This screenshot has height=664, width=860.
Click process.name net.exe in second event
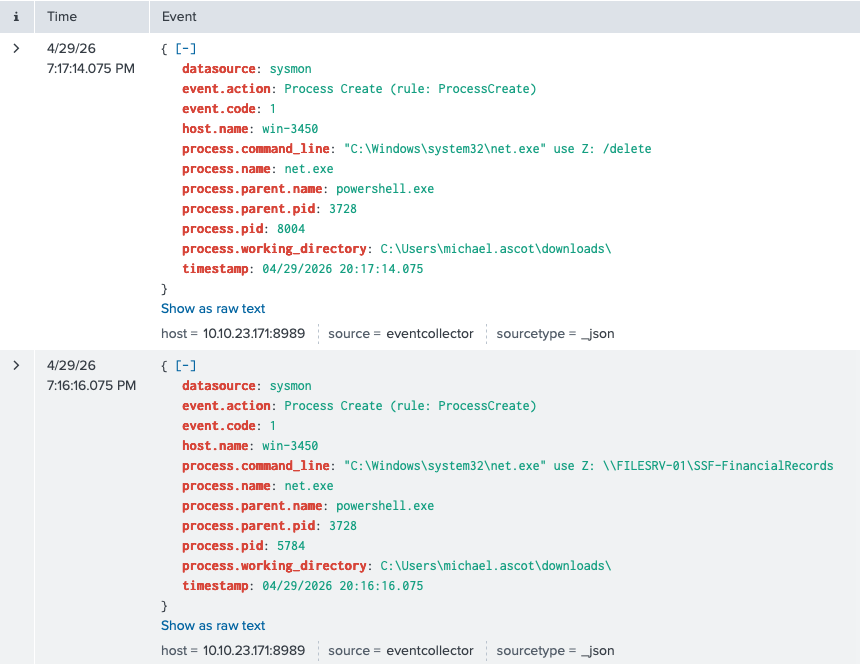pyautogui.click(x=309, y=486)
